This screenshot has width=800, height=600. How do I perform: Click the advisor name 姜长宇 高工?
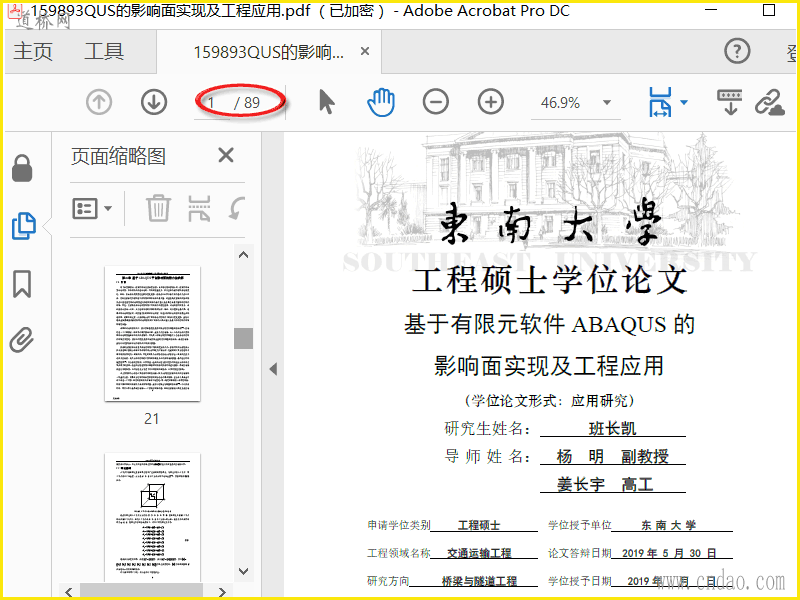tap(605, 484)
